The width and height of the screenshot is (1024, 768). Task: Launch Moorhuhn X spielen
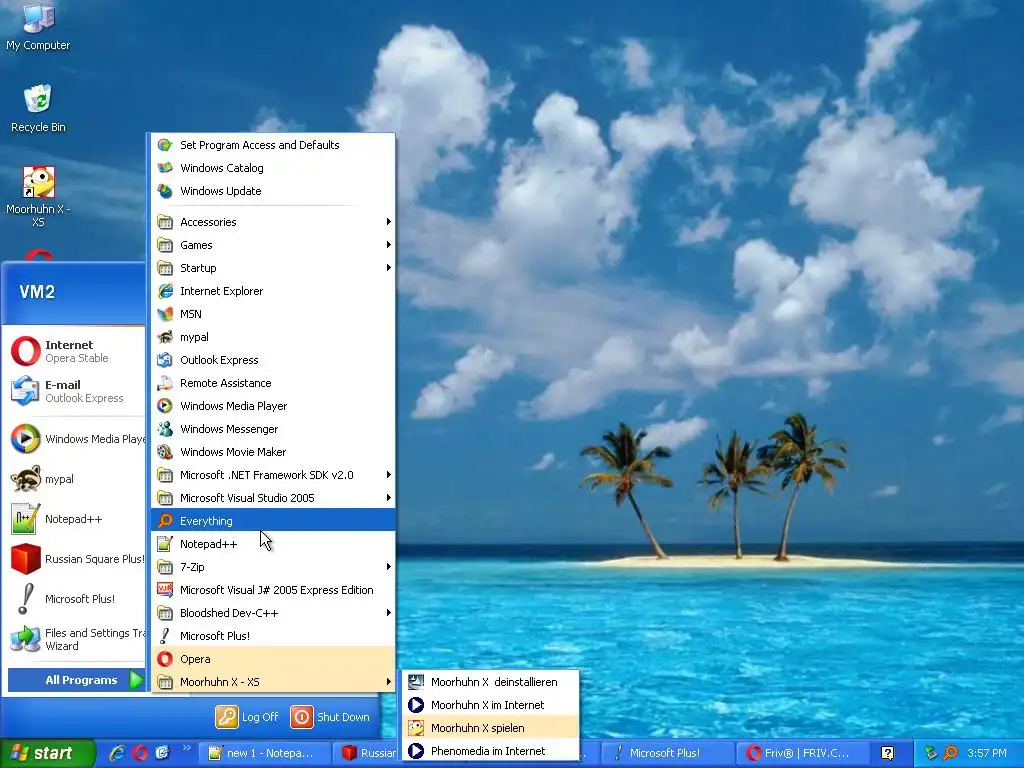[x=490, y=728]
